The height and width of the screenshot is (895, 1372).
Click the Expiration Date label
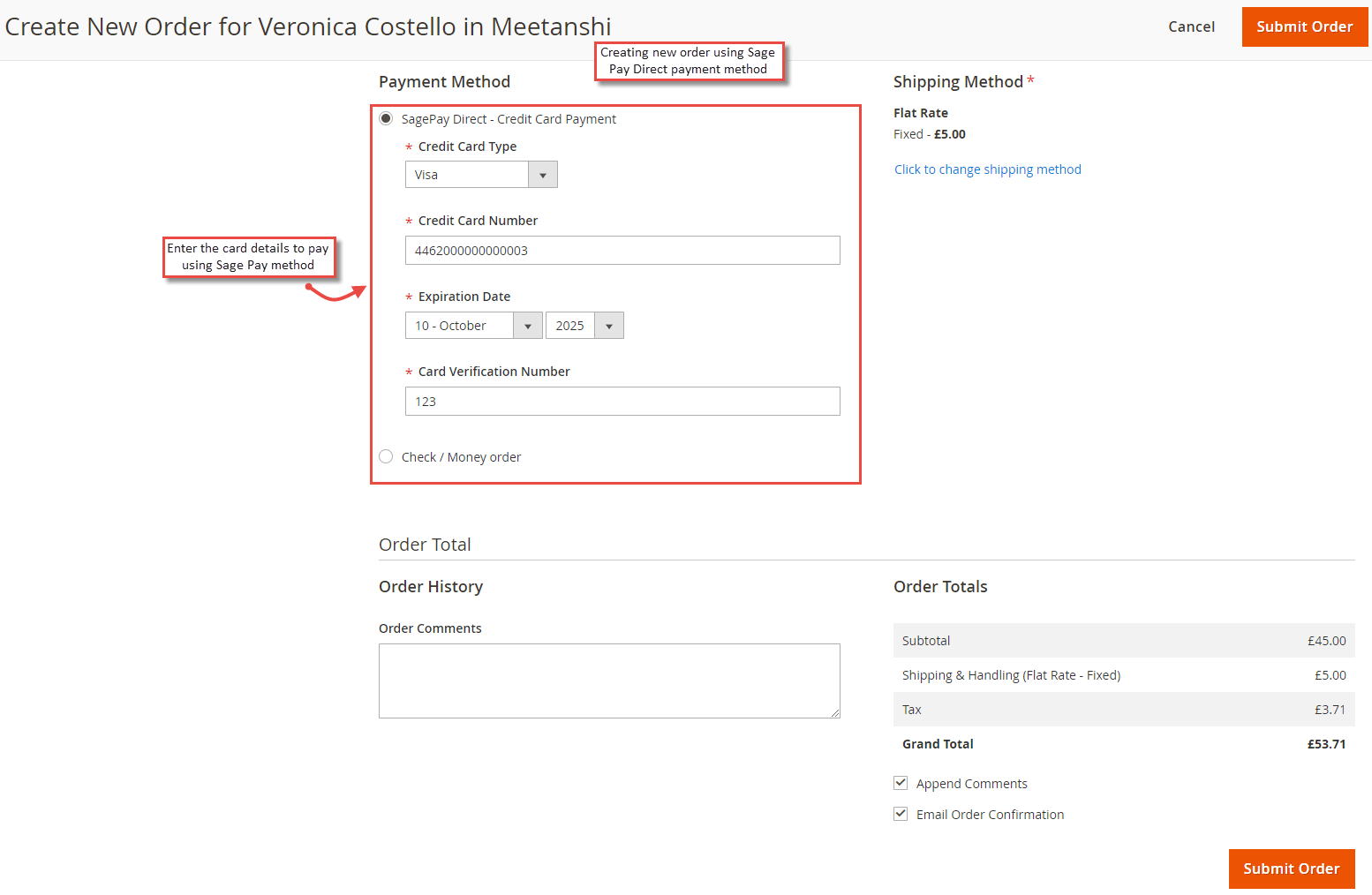click(464, 297)
